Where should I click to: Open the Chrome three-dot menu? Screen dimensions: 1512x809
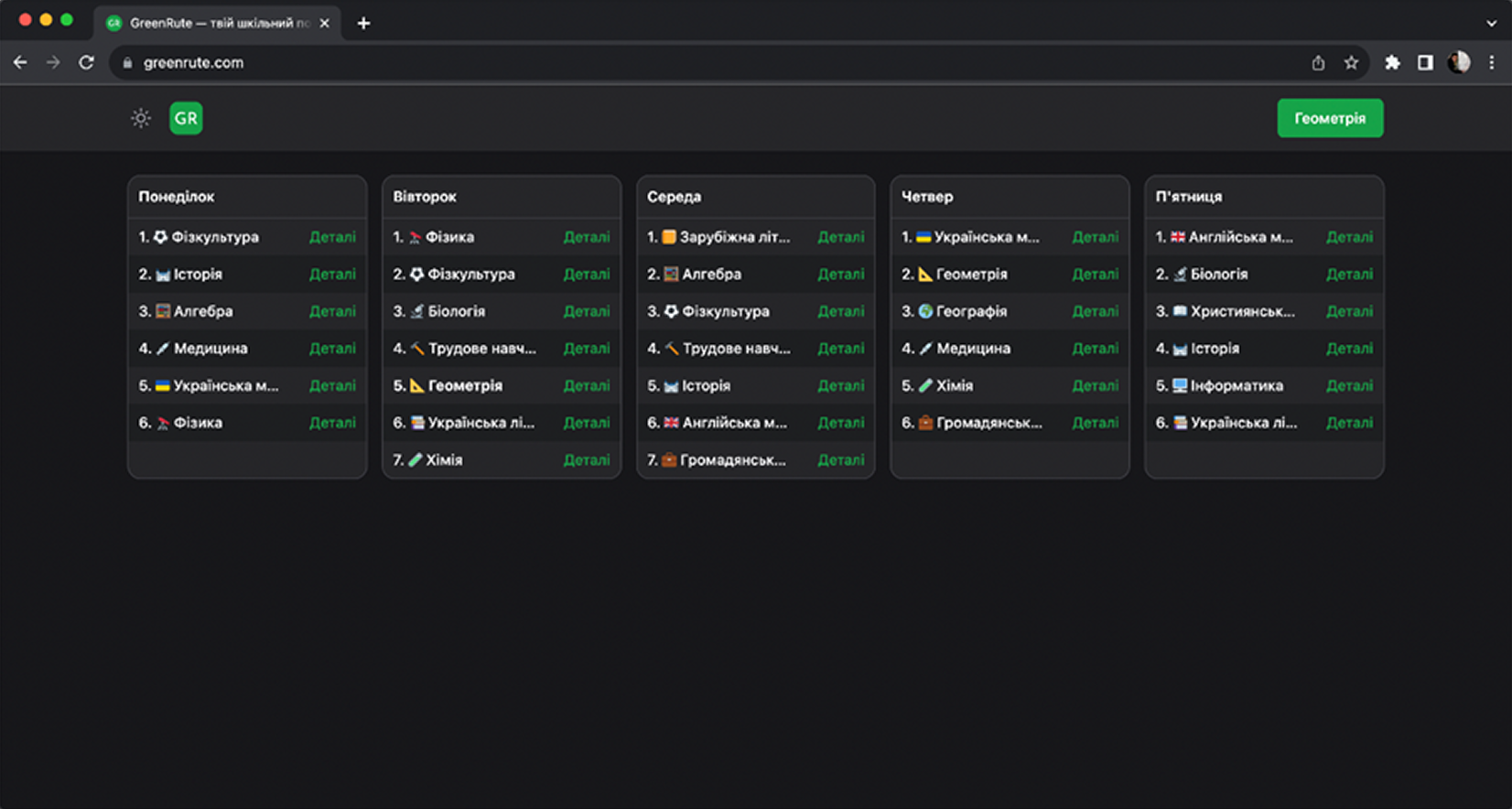click(x=1492, y=62)
